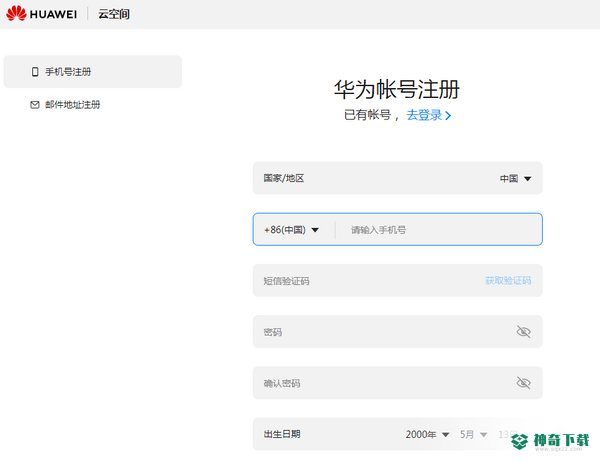This screenshot has height=463, width=600.
Task: Open the 2000年 birth year dropdown
Action: (427, 435)
